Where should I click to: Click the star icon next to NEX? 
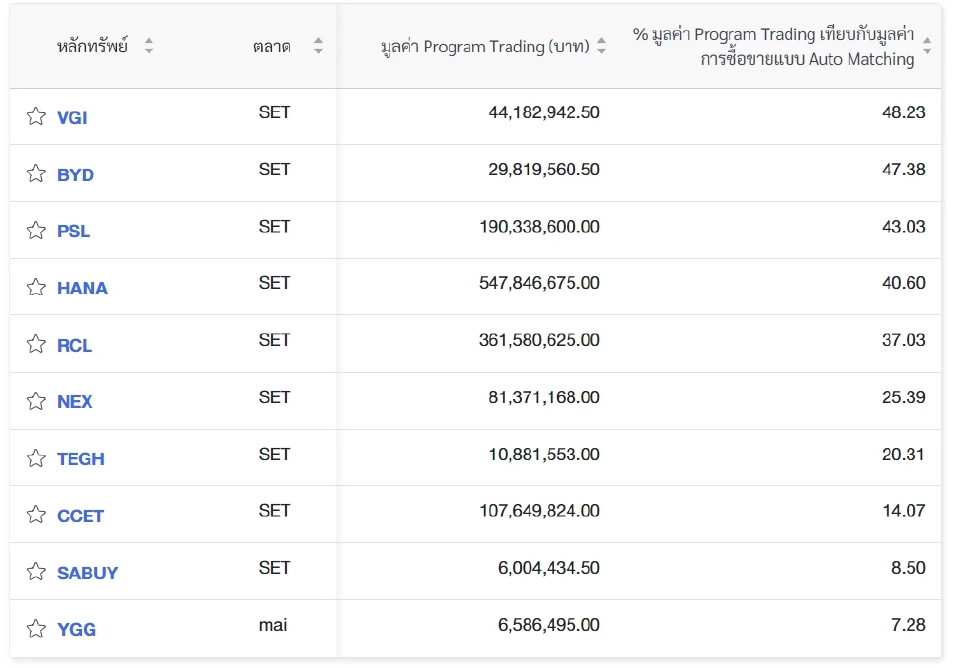[x=36, y=401]
